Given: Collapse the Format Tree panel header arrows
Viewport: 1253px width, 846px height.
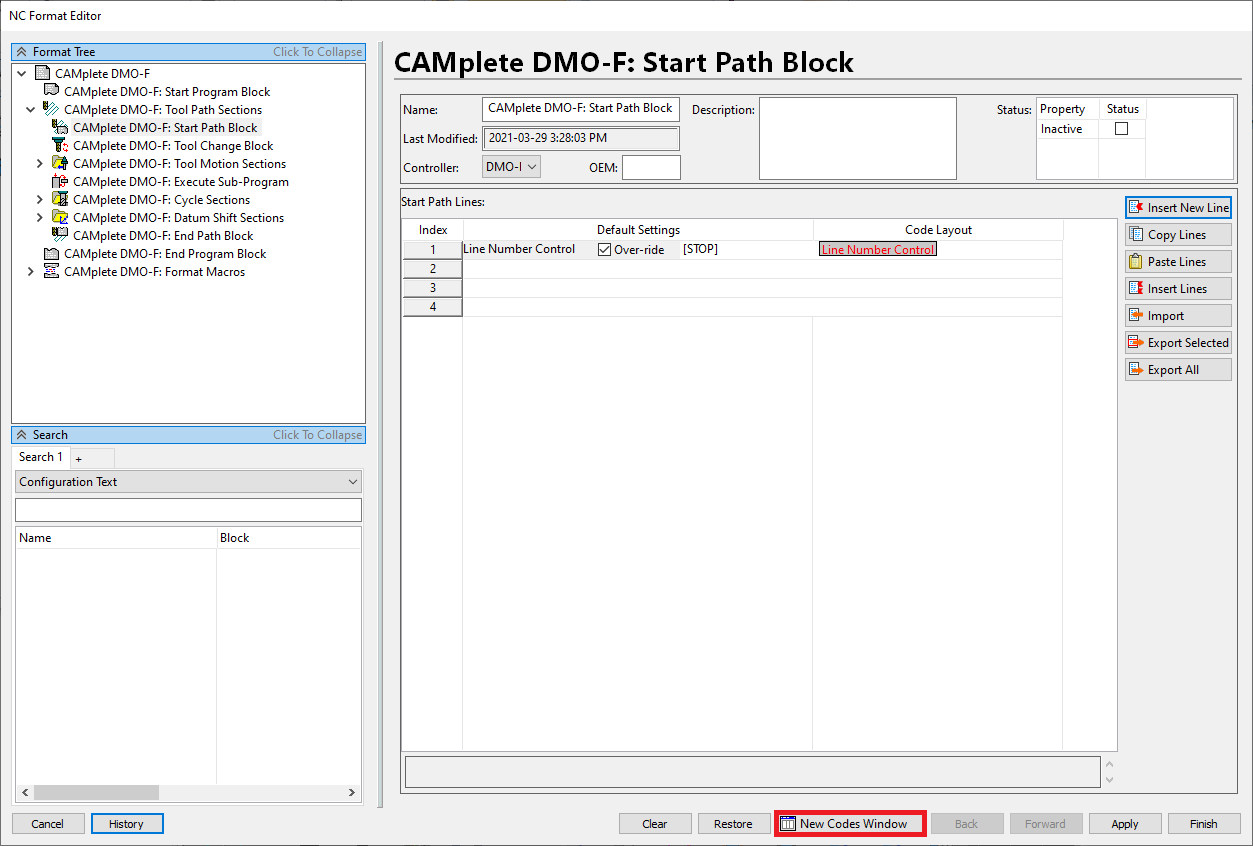Looking at the screenshot, I should pyautogui.click(x=21, y=52).
